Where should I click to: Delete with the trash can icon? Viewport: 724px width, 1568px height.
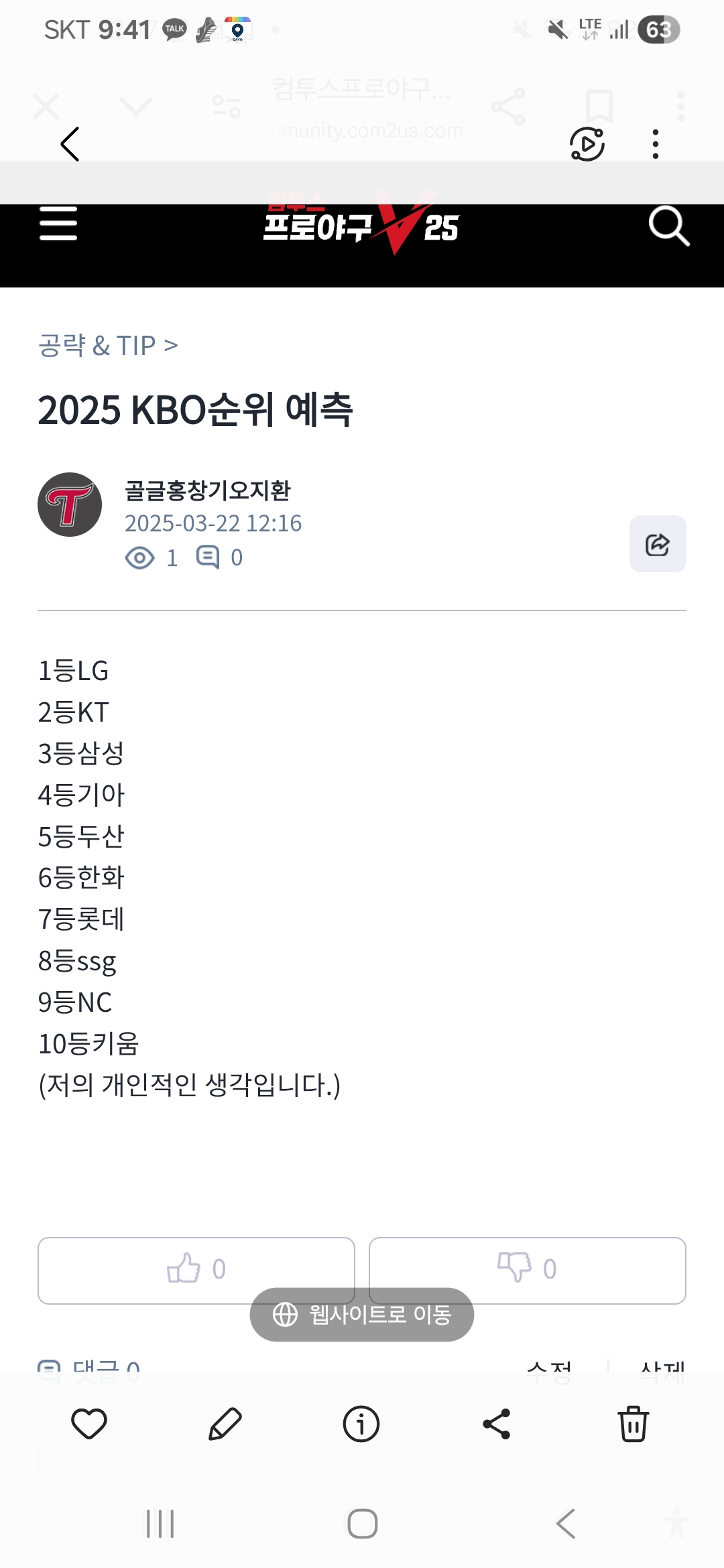click(x=633, y=1424)
